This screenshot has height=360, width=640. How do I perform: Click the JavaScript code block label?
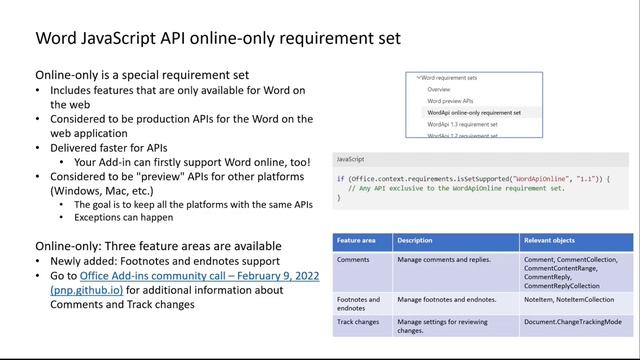pos(351,159)
